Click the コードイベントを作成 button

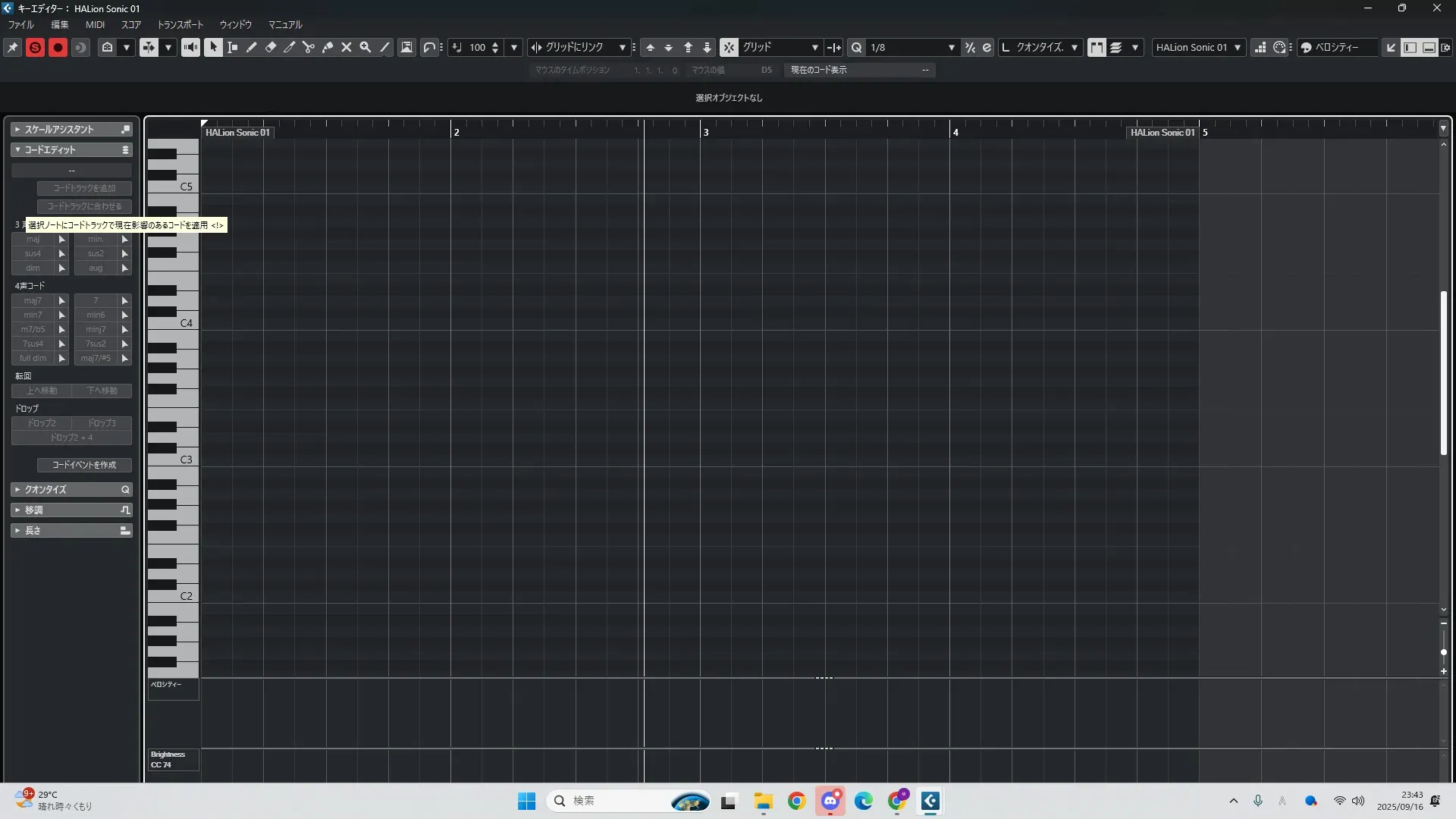84,465
